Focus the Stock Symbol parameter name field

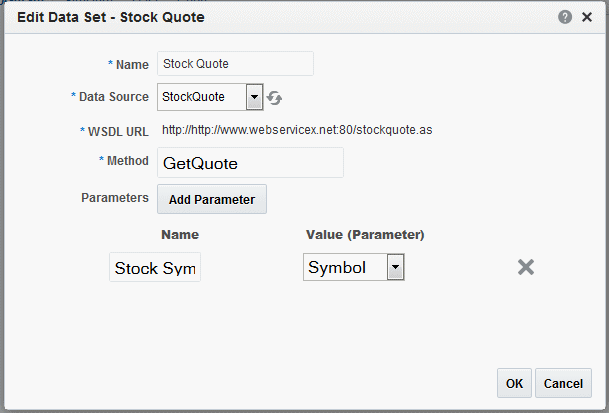tap(155, 268)
